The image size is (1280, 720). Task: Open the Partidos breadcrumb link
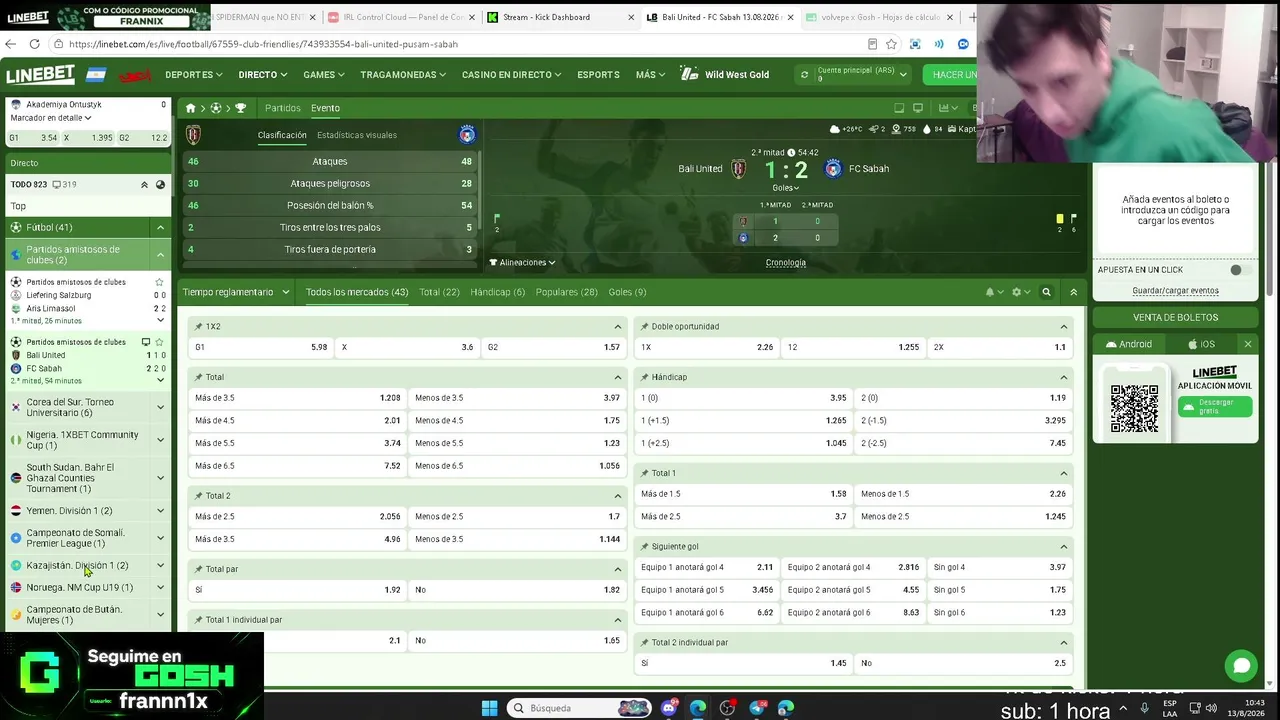point(283,108)
